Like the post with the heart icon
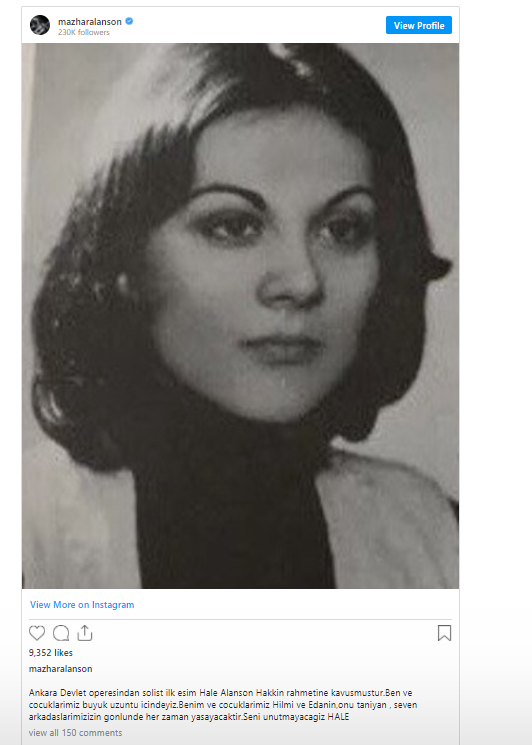This screenshot has width=532, height=745. click(x=37, y=633)
